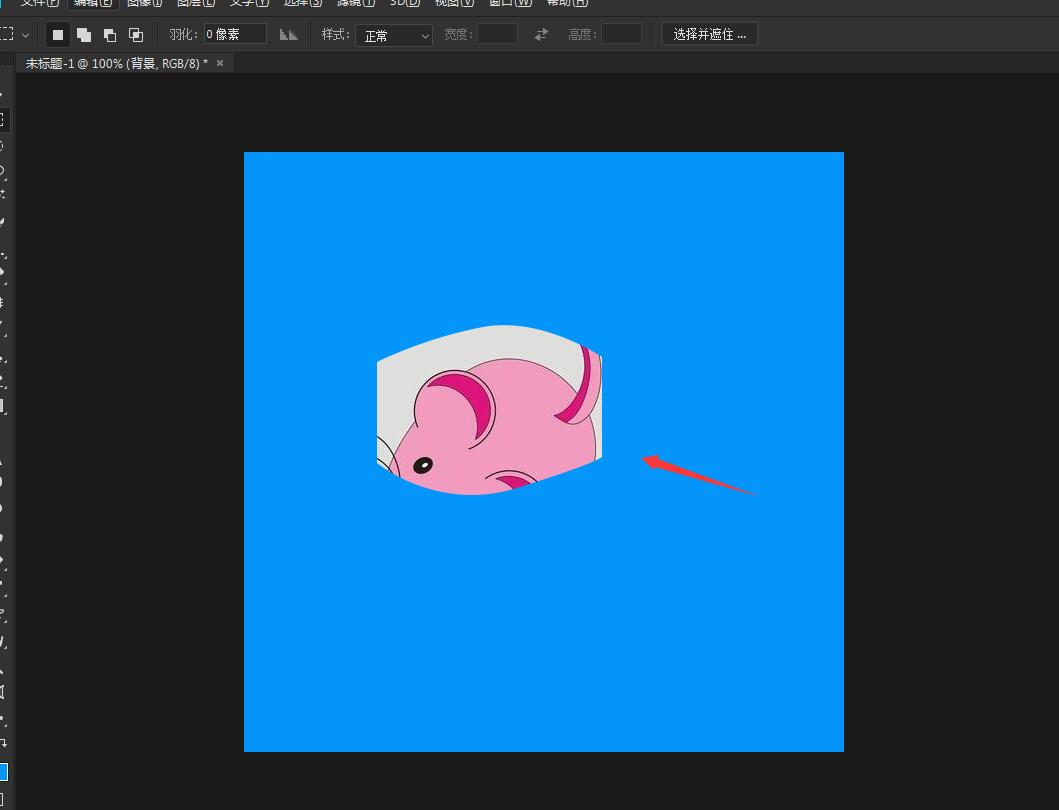This screenshot has width=1059, height=810.
Task: Enable Add to Selection mode
Action: (x=84, y=35)
